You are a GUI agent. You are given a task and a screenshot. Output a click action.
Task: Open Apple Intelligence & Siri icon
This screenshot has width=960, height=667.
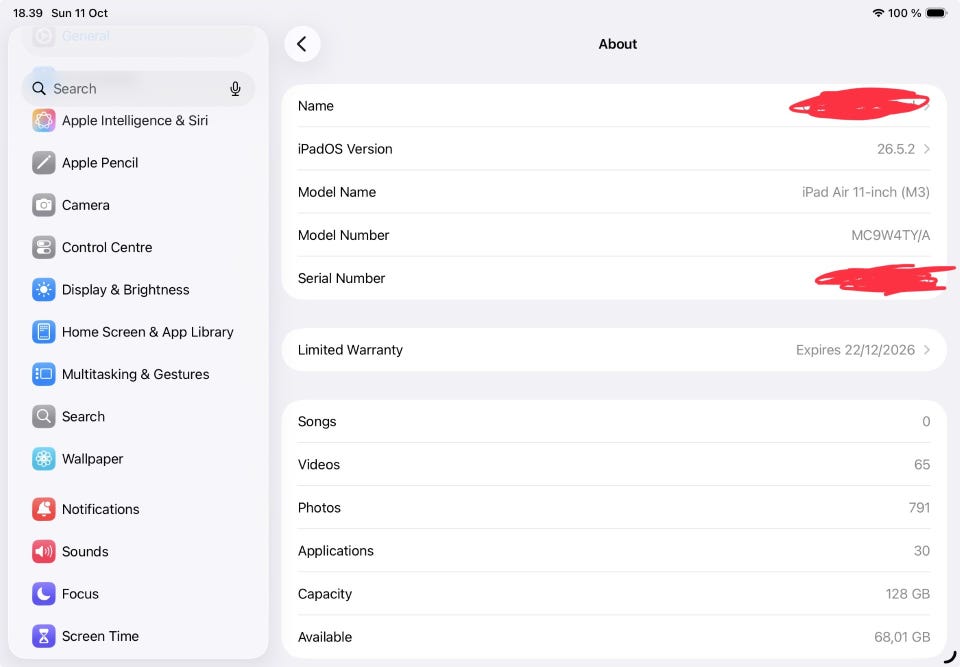click(x=43, y=120)
